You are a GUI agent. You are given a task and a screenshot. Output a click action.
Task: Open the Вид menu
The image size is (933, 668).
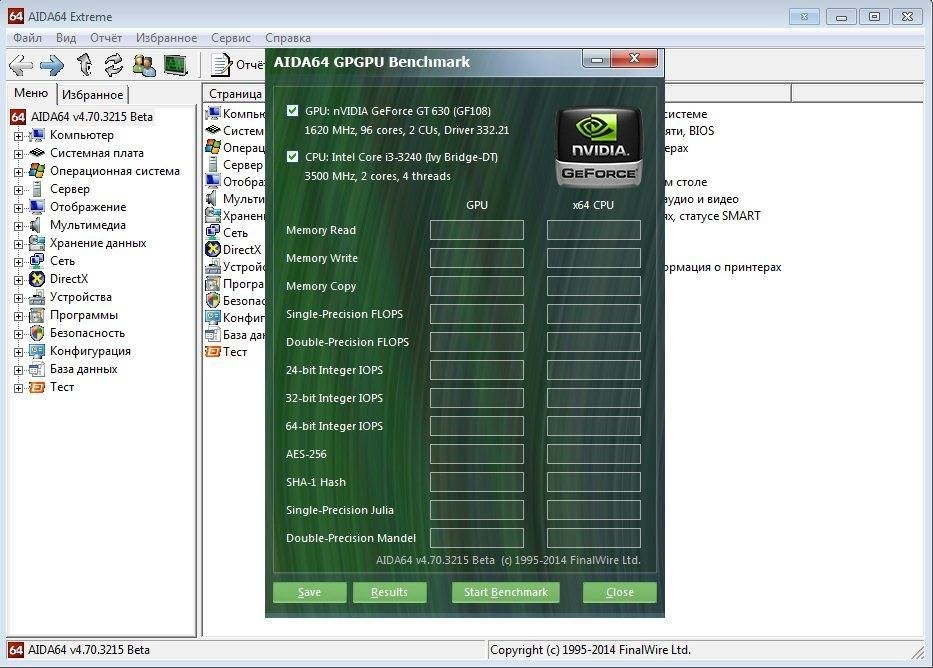tap(66, 37)
